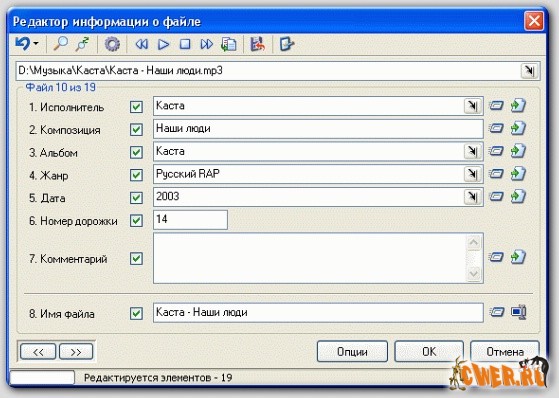Click the green arrow copy icon beside Исполнитель
Image resolution: width=559 pixels, height=398 pixels.
point(518,106)
